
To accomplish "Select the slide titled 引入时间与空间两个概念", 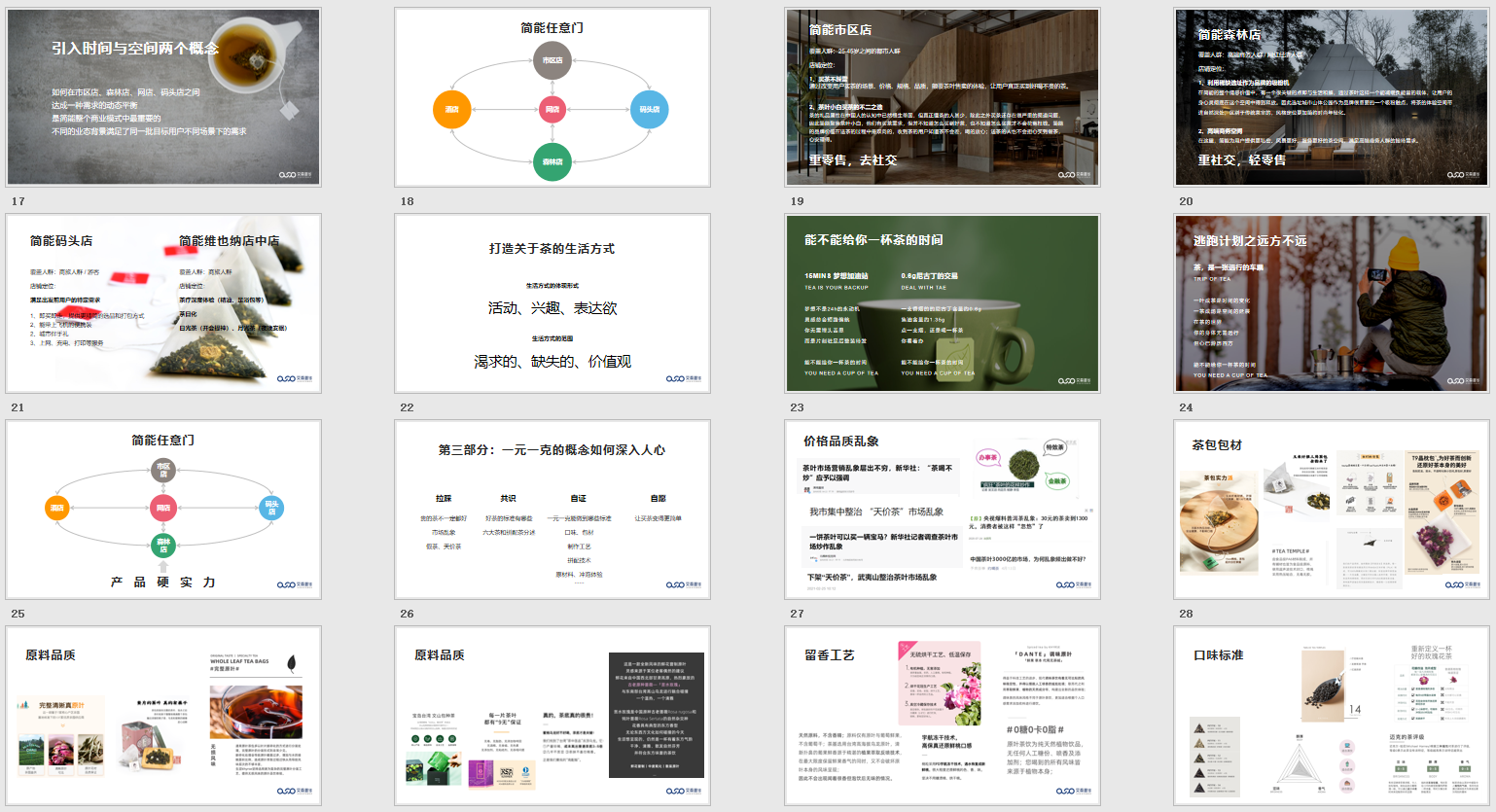I will pyautogui.click(x=163, y=97).
